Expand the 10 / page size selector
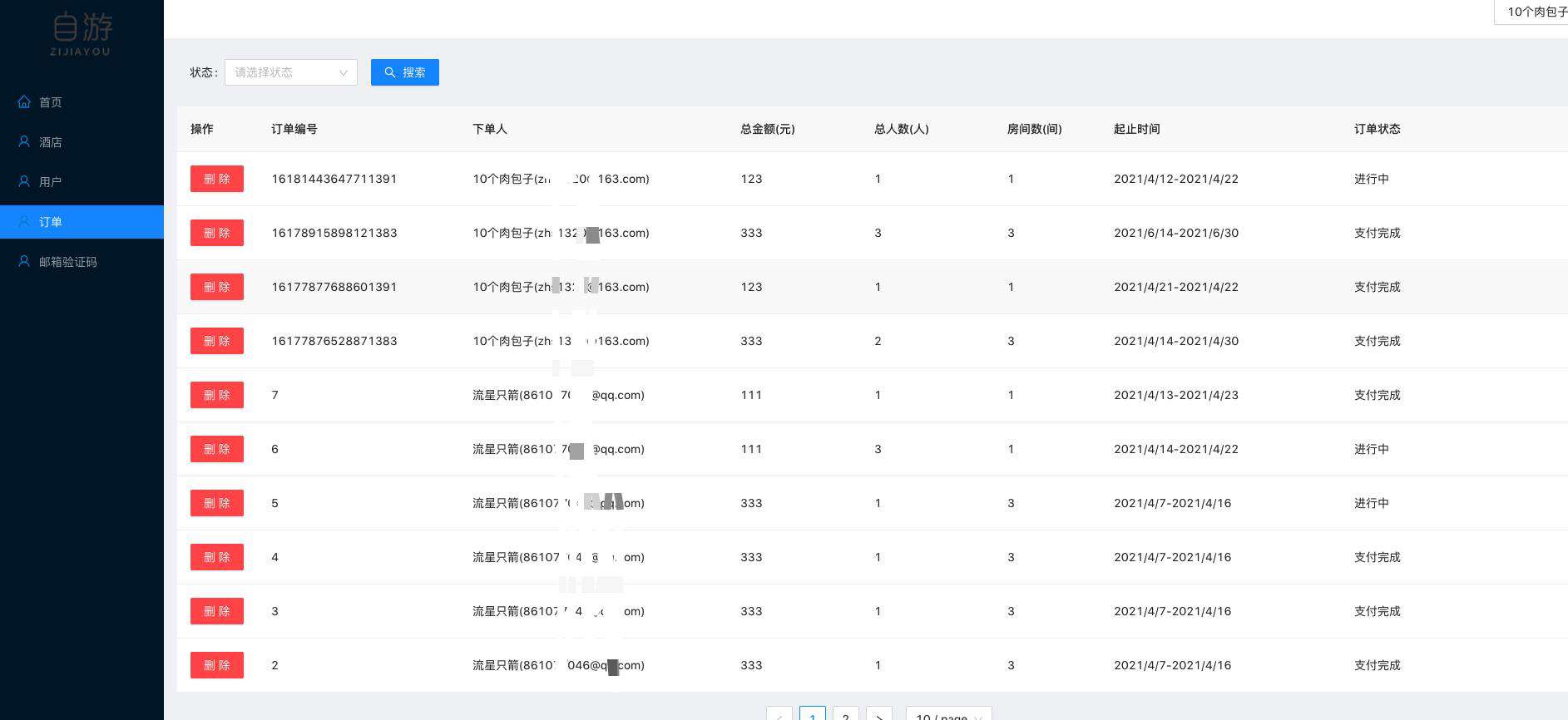 click(x=948, y=713)
